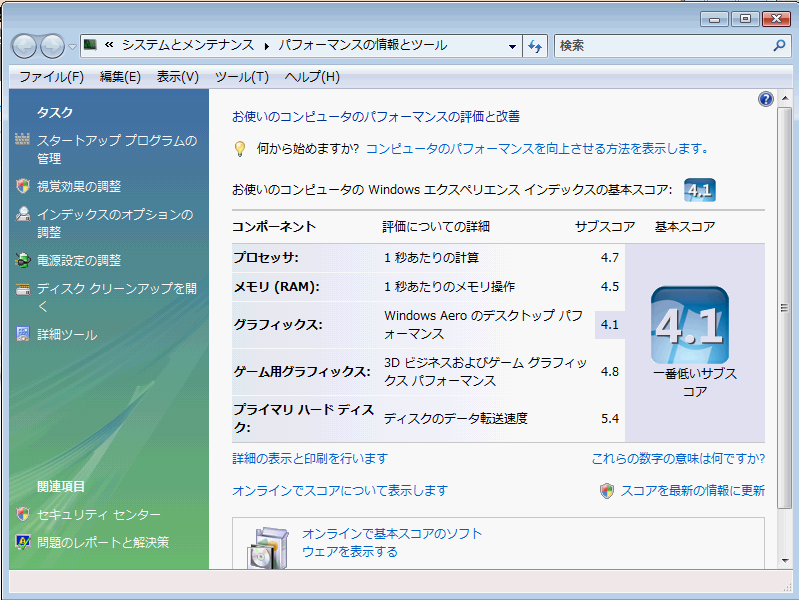The height and width of the screenshot is (600, 799).
Task: Open the address bar history dropdown arrow
Action: pyautogui.click(x=512, y=46)
